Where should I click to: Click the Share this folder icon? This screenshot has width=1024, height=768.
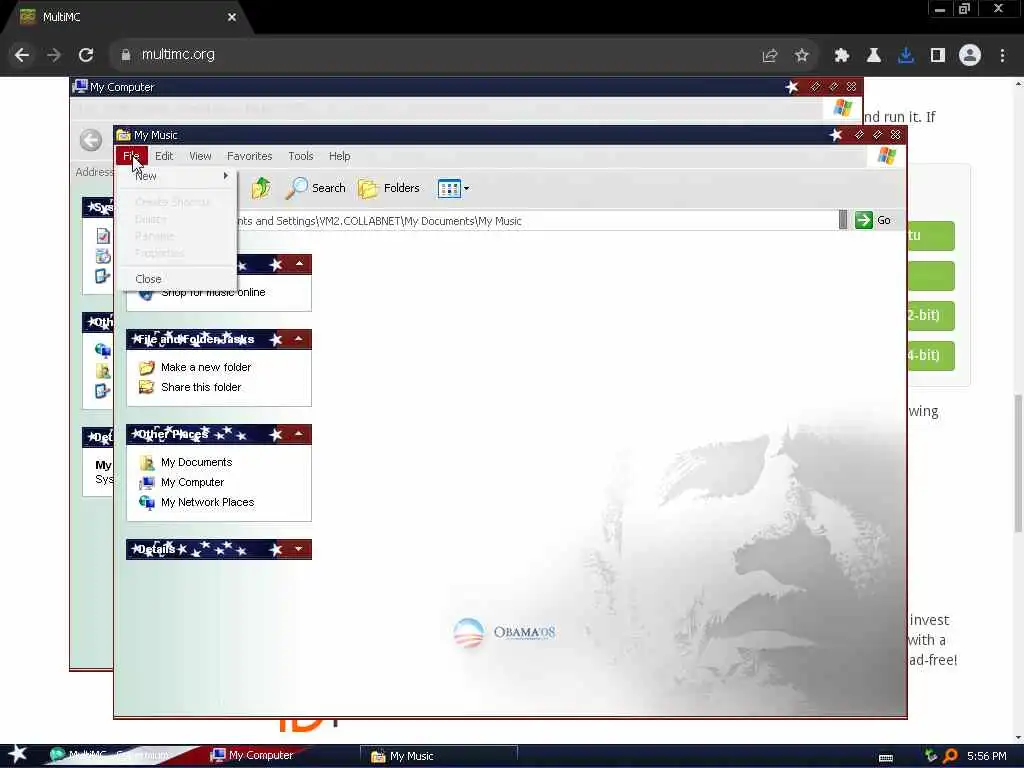coord(147,387)
